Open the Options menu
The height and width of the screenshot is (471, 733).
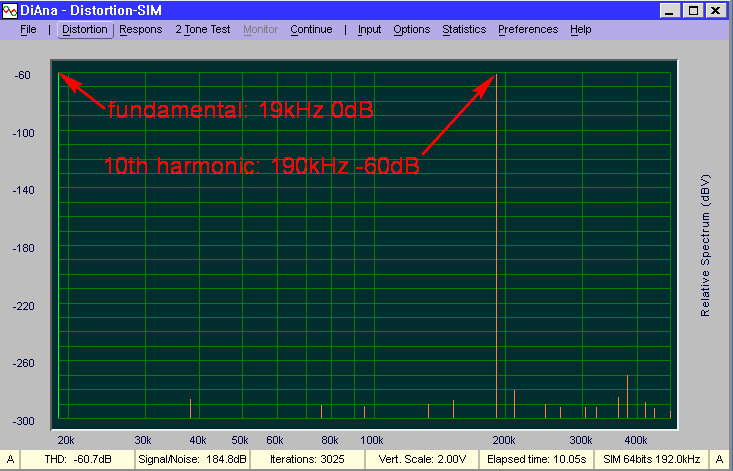pos(411,29)
